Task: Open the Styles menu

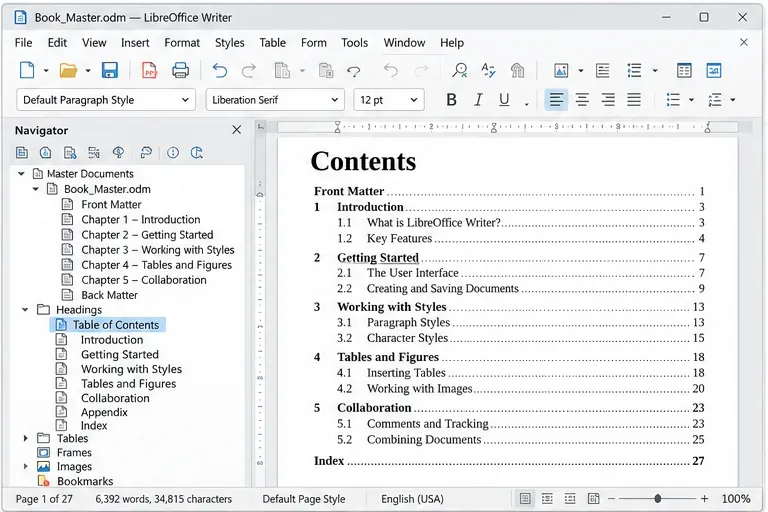Action: pos(229,43)
